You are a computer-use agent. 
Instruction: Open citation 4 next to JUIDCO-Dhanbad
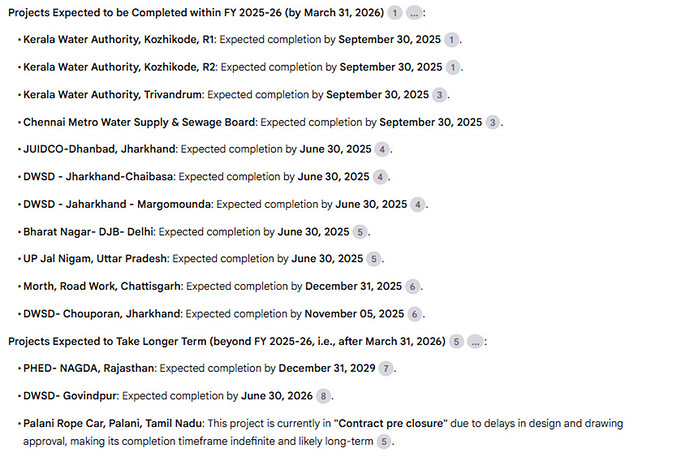click(x=382, y=150)
